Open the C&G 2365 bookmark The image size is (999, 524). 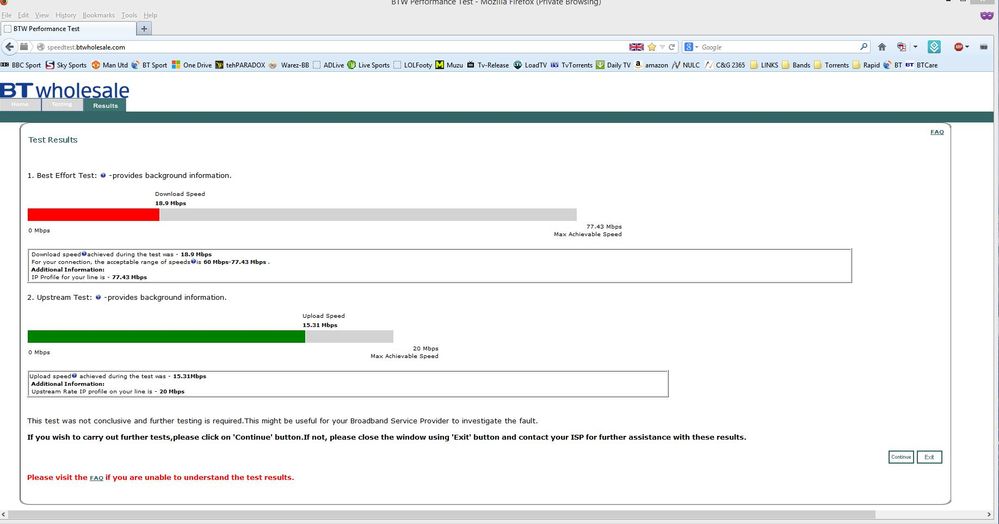pyautogui.click(x=724, y=65)
